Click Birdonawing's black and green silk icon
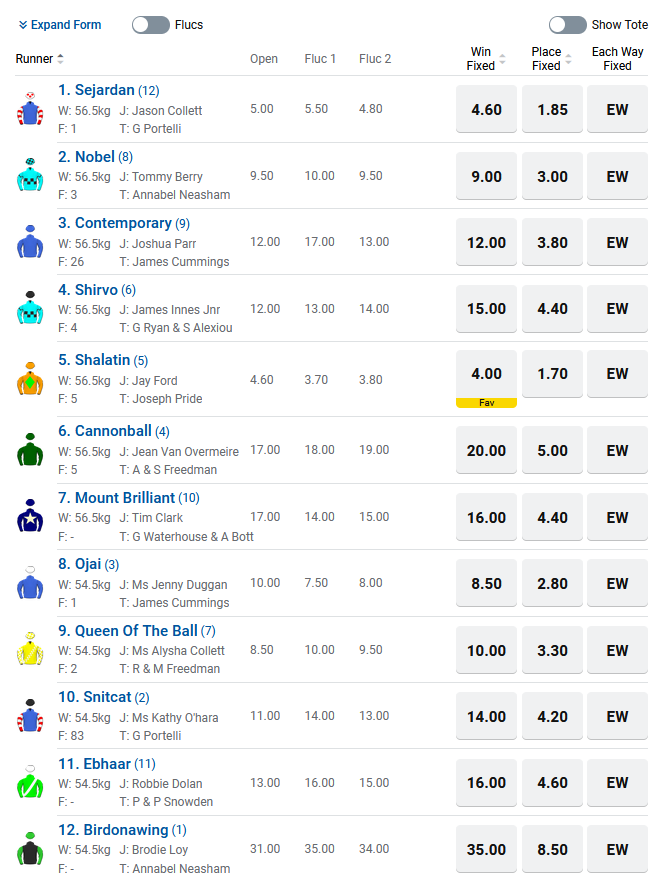Viewport: 666px width, 882px height. pyautogui.click(x=30, y=848)
